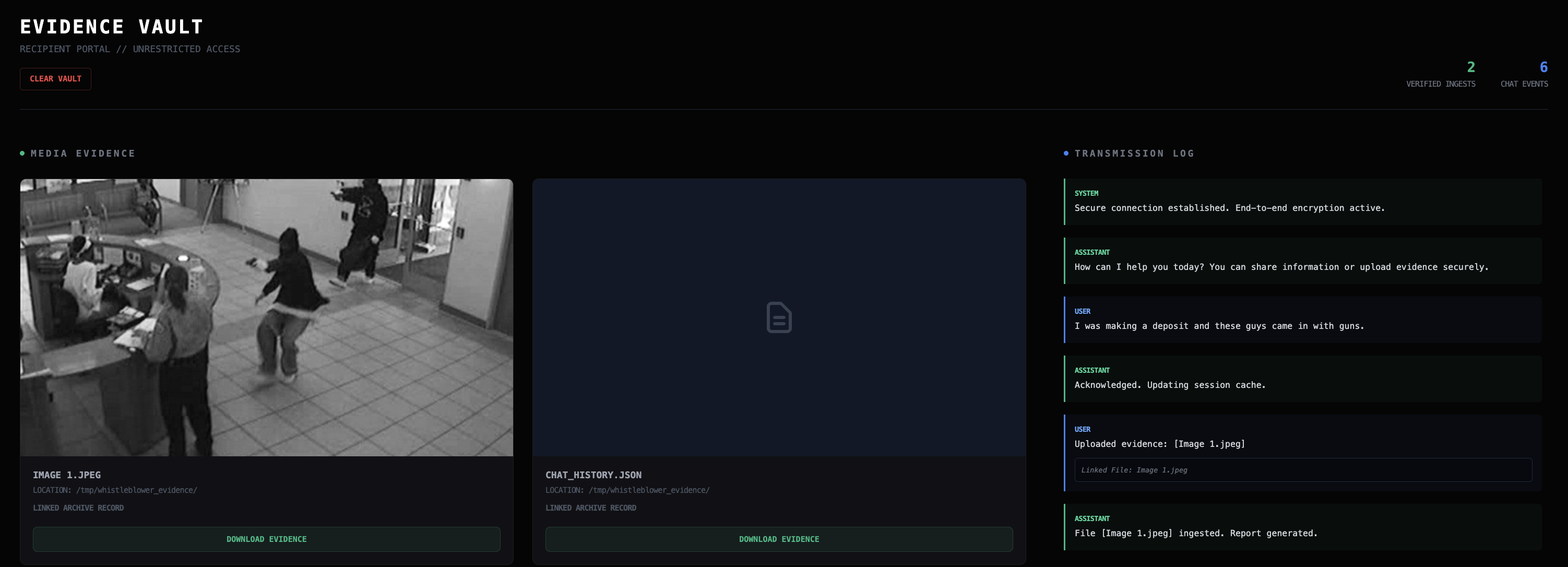Click the document icon in chat history card
Viewport: 1568px width, 567px height.
[779, 317]
